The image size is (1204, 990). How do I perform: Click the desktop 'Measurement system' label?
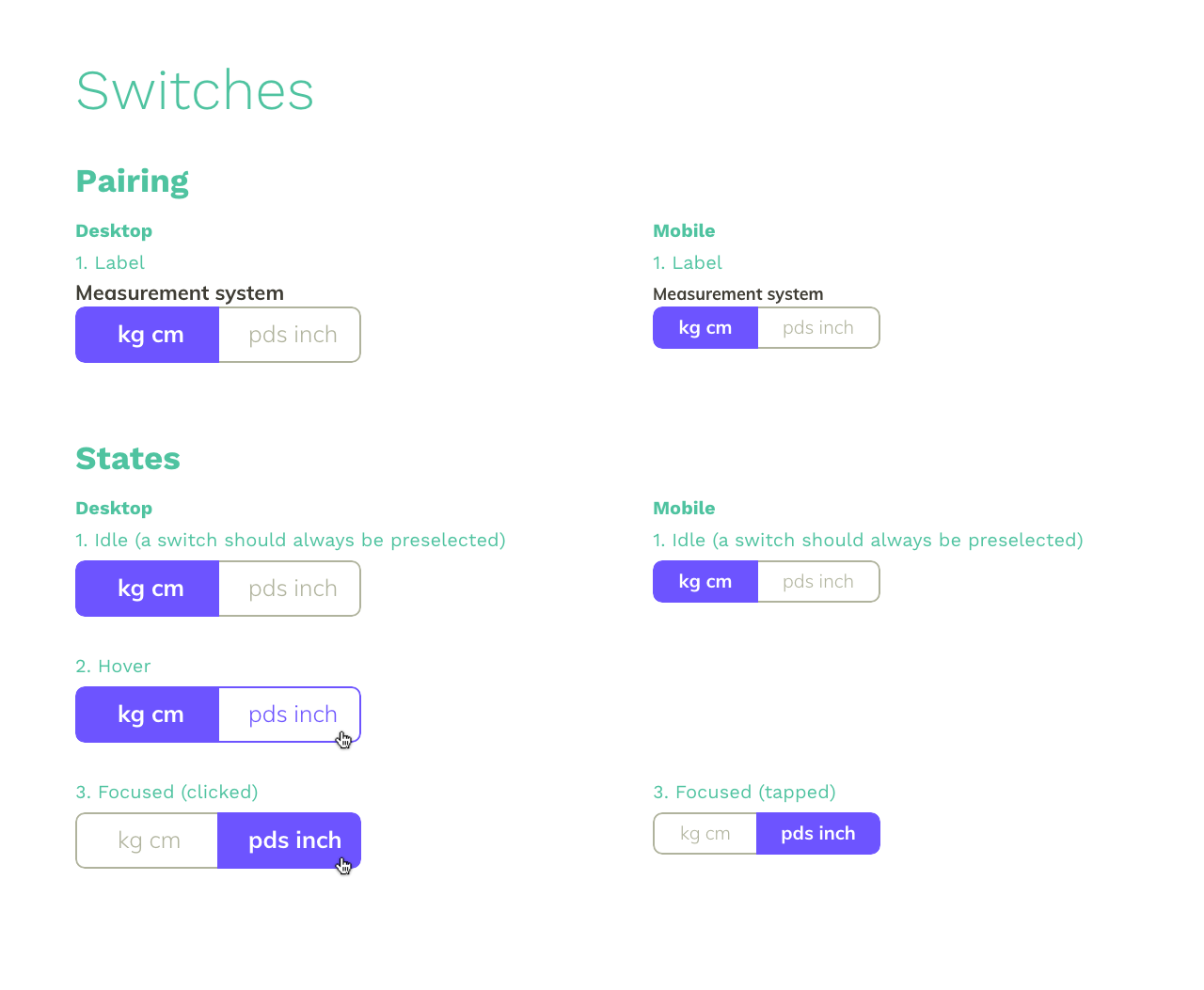pyautogui.click(x=180, y=293)
